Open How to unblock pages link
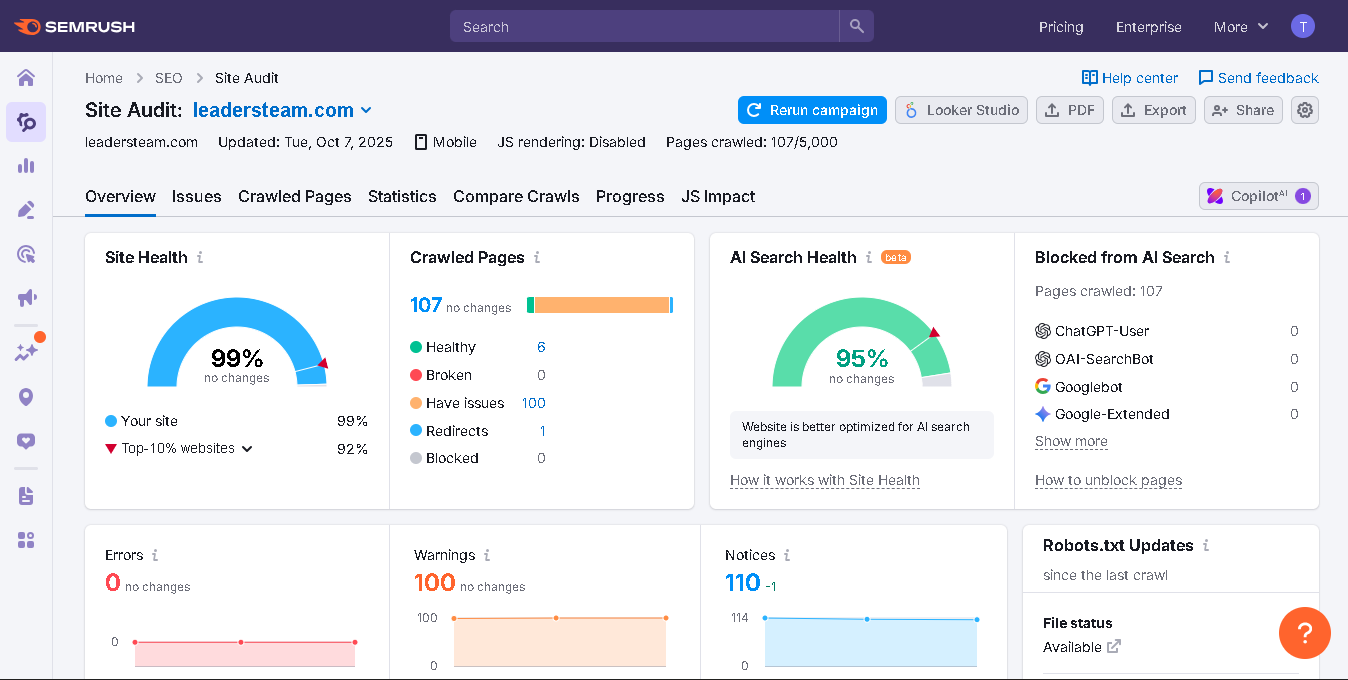This screenshot has width=1348, height=680. click(x=1108, y=480)
